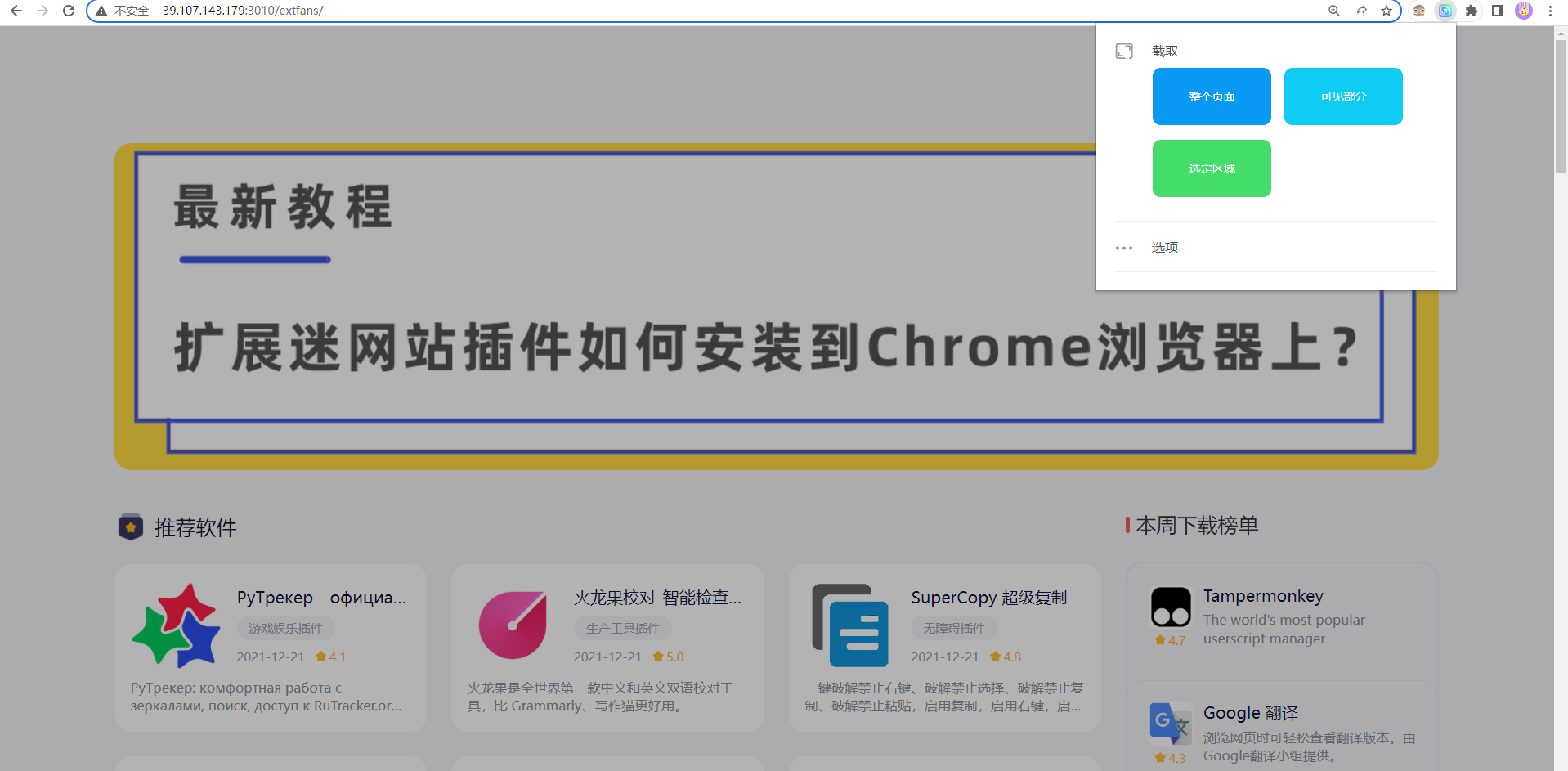The width and height of the screenshot is (1568, 771).
Task: Click the green 选定区域 button
Action: pos(1211,168)
